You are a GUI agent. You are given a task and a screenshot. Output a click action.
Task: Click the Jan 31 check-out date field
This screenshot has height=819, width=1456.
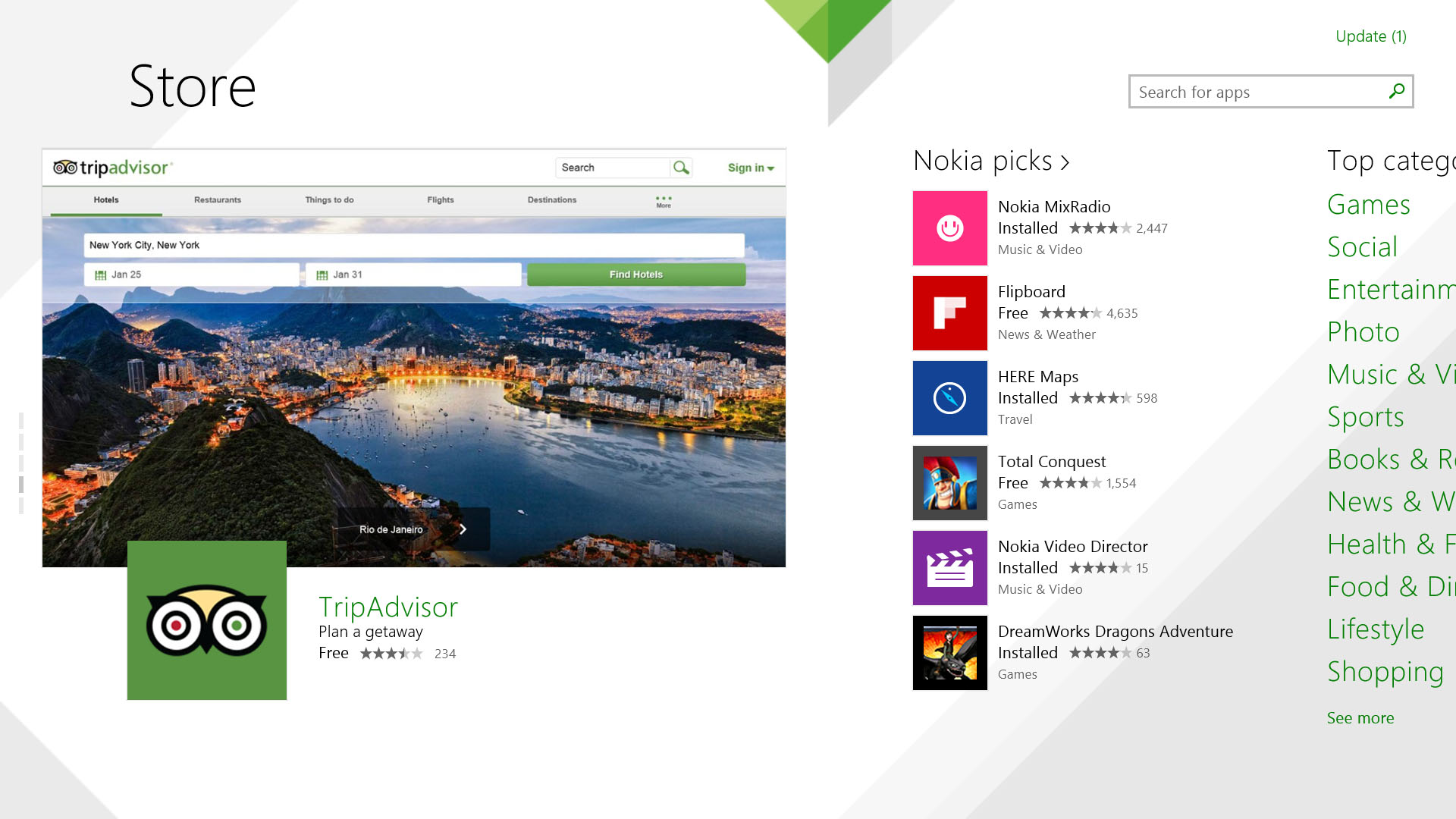click(413, 275)
